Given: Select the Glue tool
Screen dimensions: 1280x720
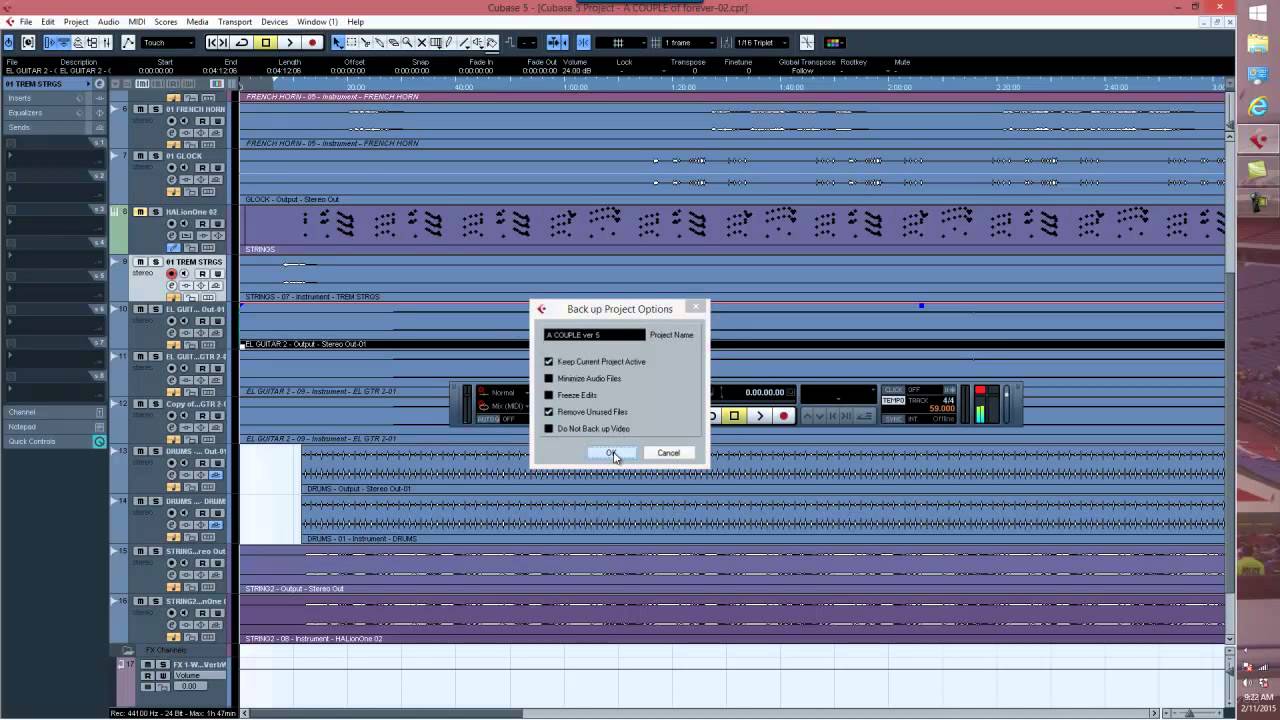Looking at the screenshot, I should [379, 42].
